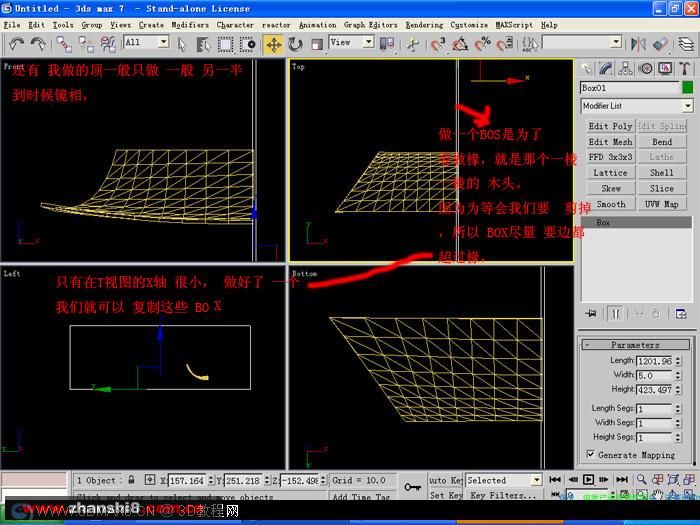Click the Edit Poly modifier button
The width and height of the screenshot is (700, 525).
click(610, 126)
